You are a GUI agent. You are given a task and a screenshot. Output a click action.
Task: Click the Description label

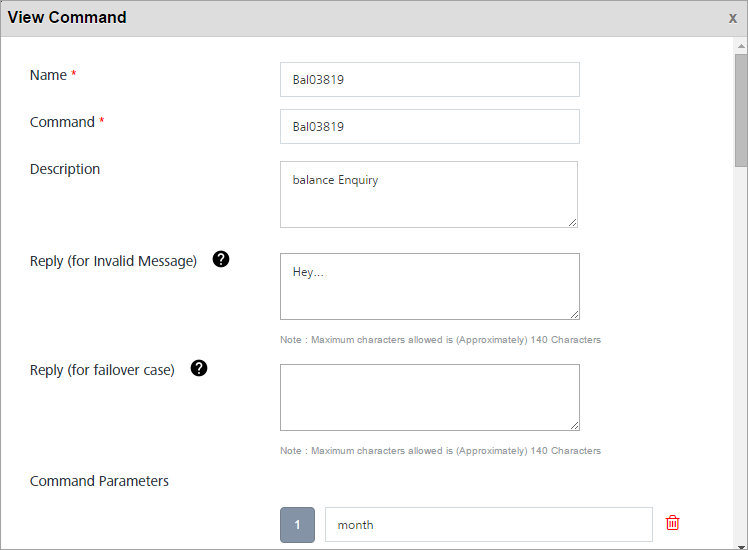pyautogui.click(x=65, y=169)
